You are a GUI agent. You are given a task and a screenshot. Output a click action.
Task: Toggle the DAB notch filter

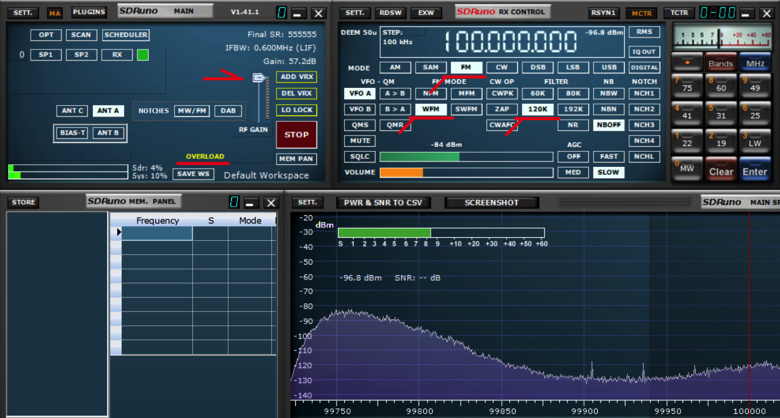228,111
